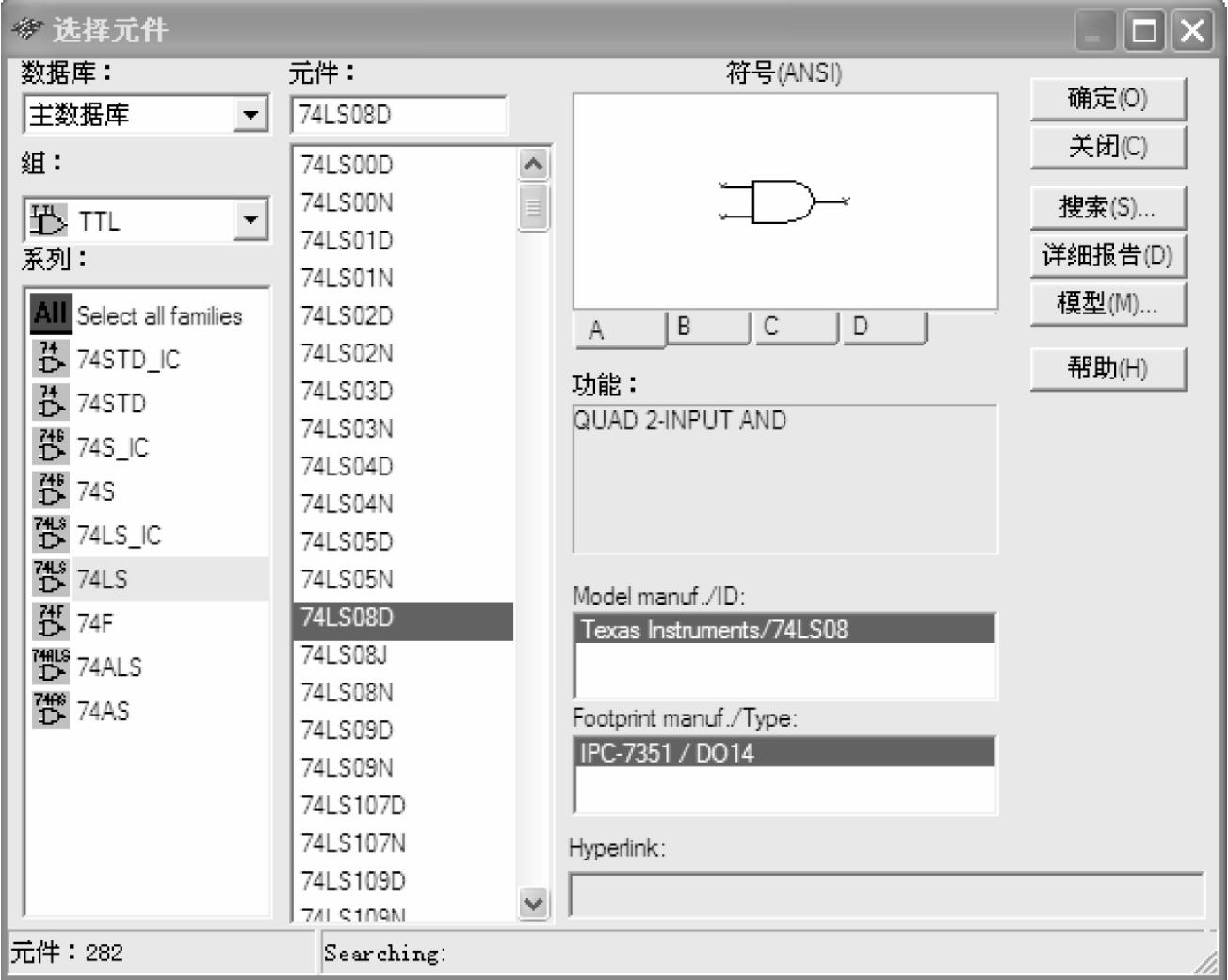Click the AND gate symbol preview
This screenshot has width=1228, height=980.
[784, 201]
